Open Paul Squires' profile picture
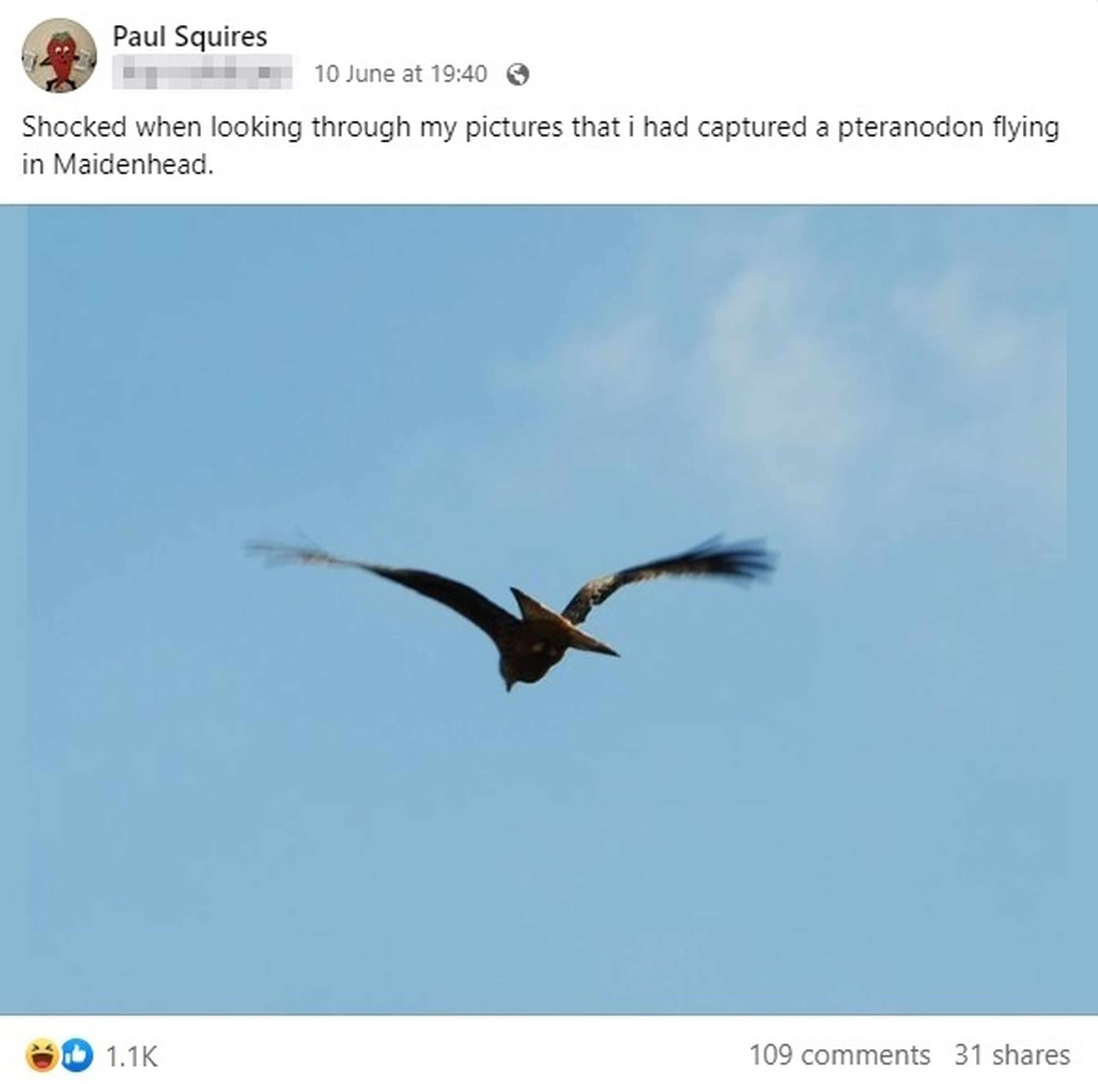The image size is (1098, 1092). pos(59,55)
